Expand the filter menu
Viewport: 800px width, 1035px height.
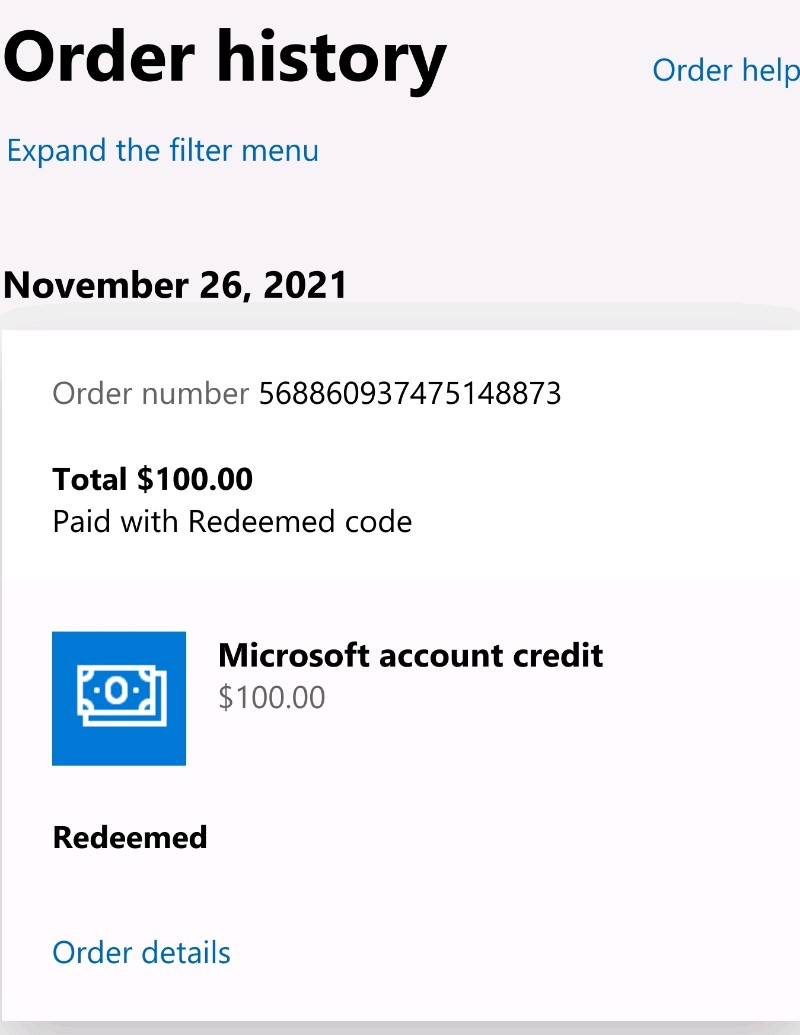[x=162, y=151]
